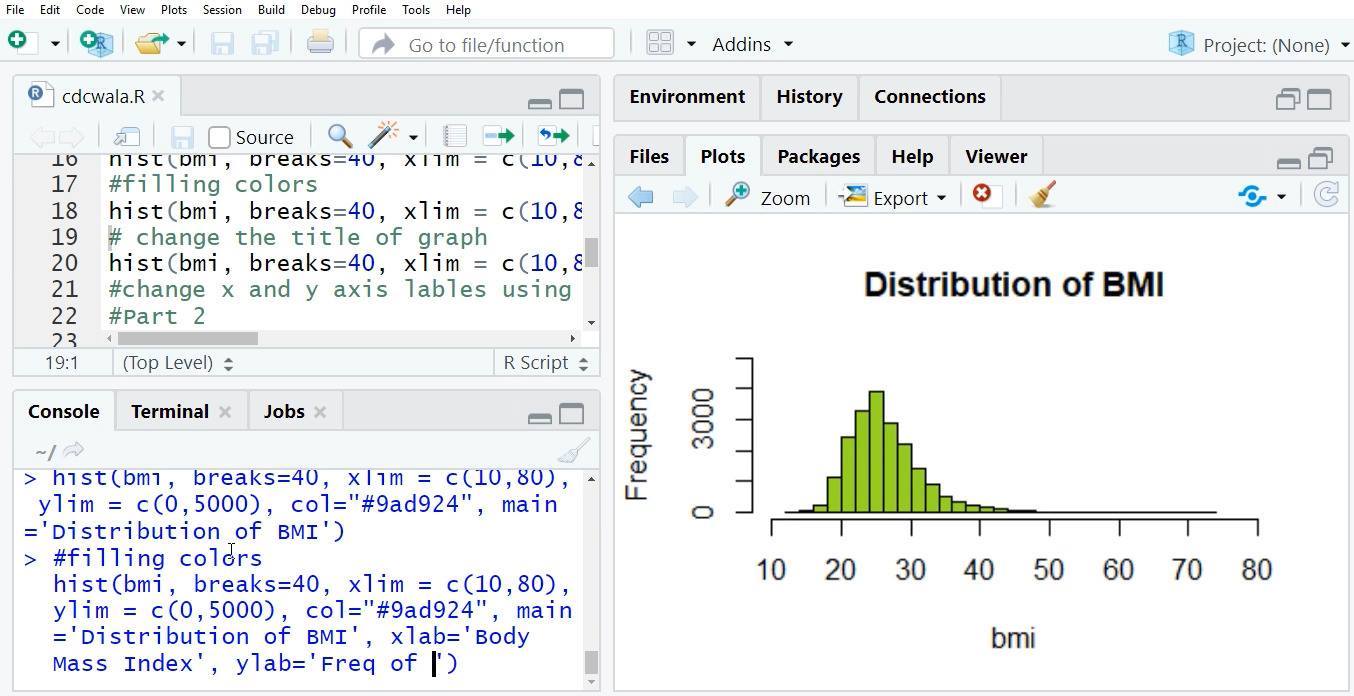This screenshot has height=696, width=1354.
Task: Click the Find/Replace magnifier icon
Action: 339,136
